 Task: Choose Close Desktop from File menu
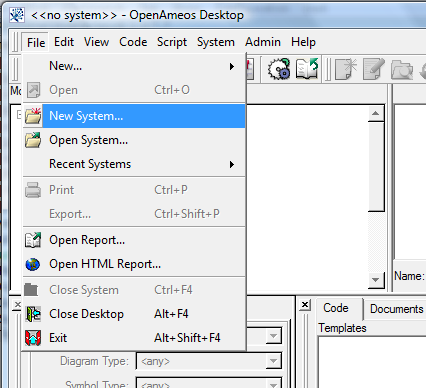(x=134, y=314)
